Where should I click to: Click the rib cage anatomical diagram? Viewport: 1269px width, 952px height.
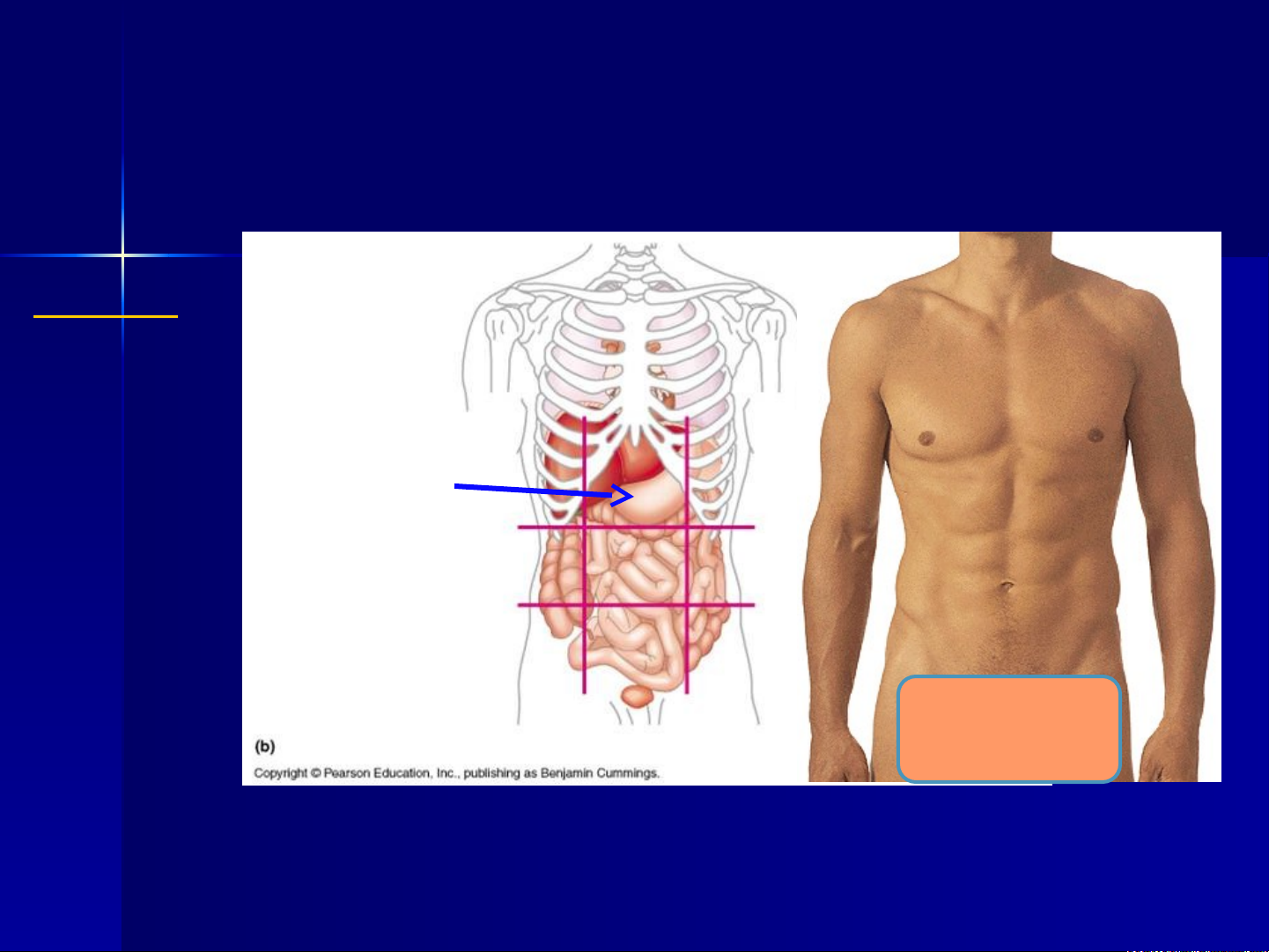[631, 484]
